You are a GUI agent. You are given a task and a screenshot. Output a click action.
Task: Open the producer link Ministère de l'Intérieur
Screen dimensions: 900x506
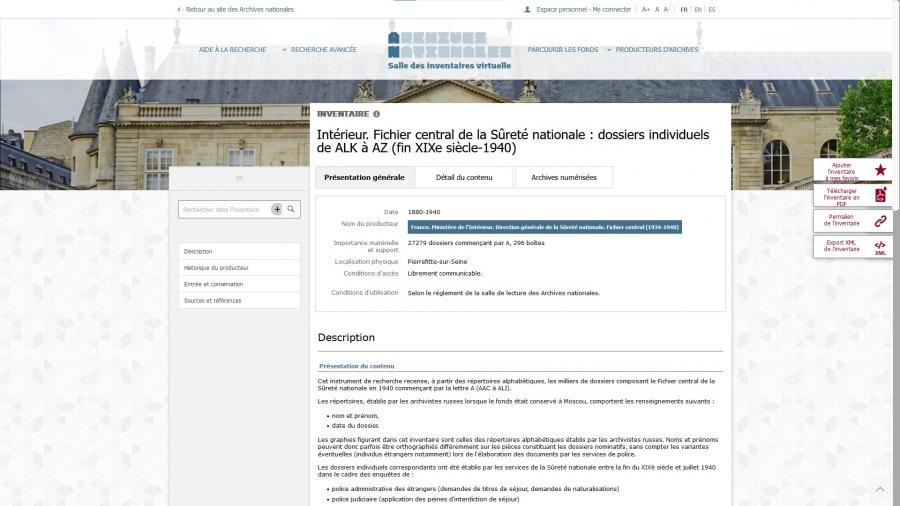[x=545, y=227]
